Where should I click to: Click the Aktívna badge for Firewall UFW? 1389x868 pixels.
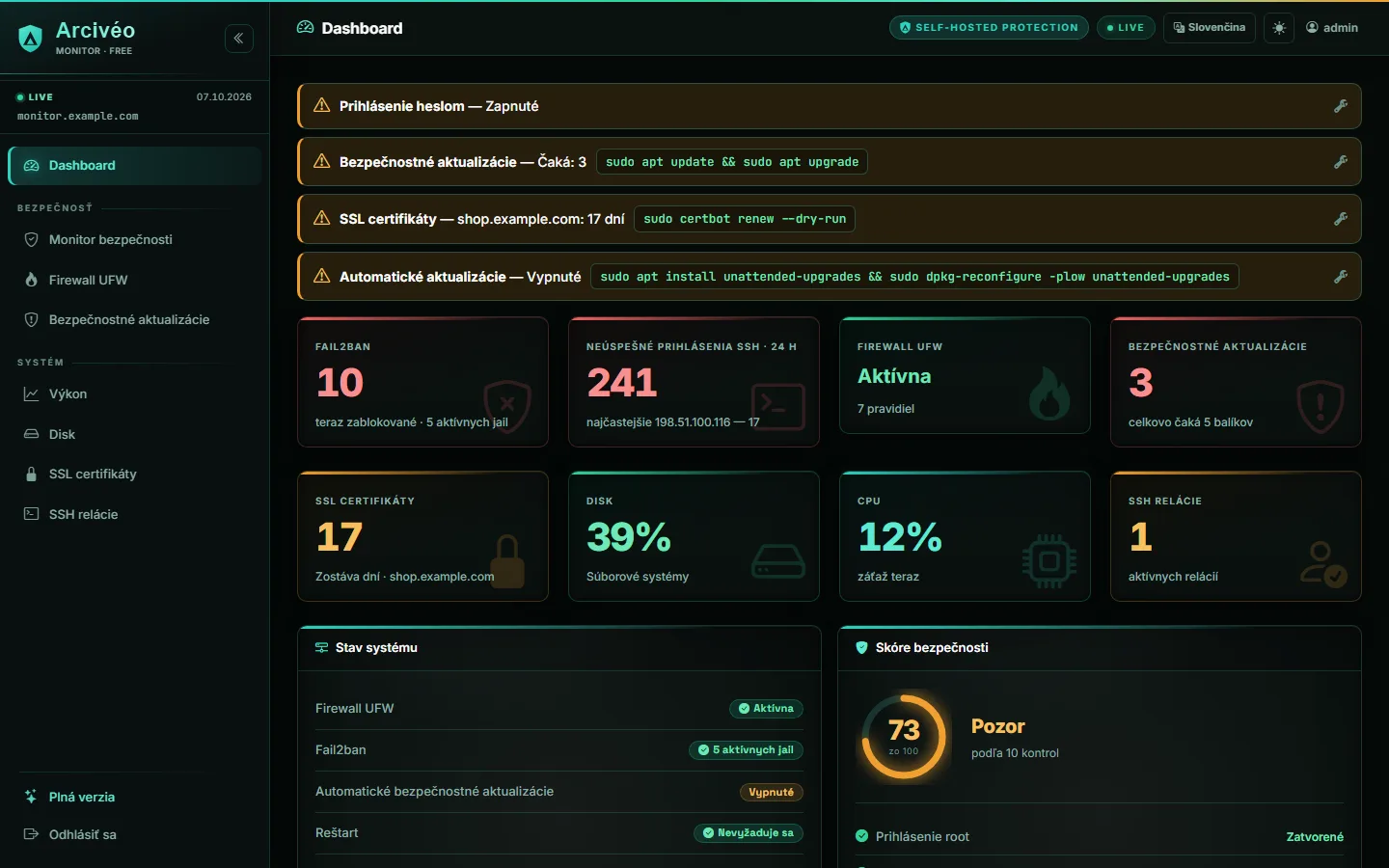point(766,709)
